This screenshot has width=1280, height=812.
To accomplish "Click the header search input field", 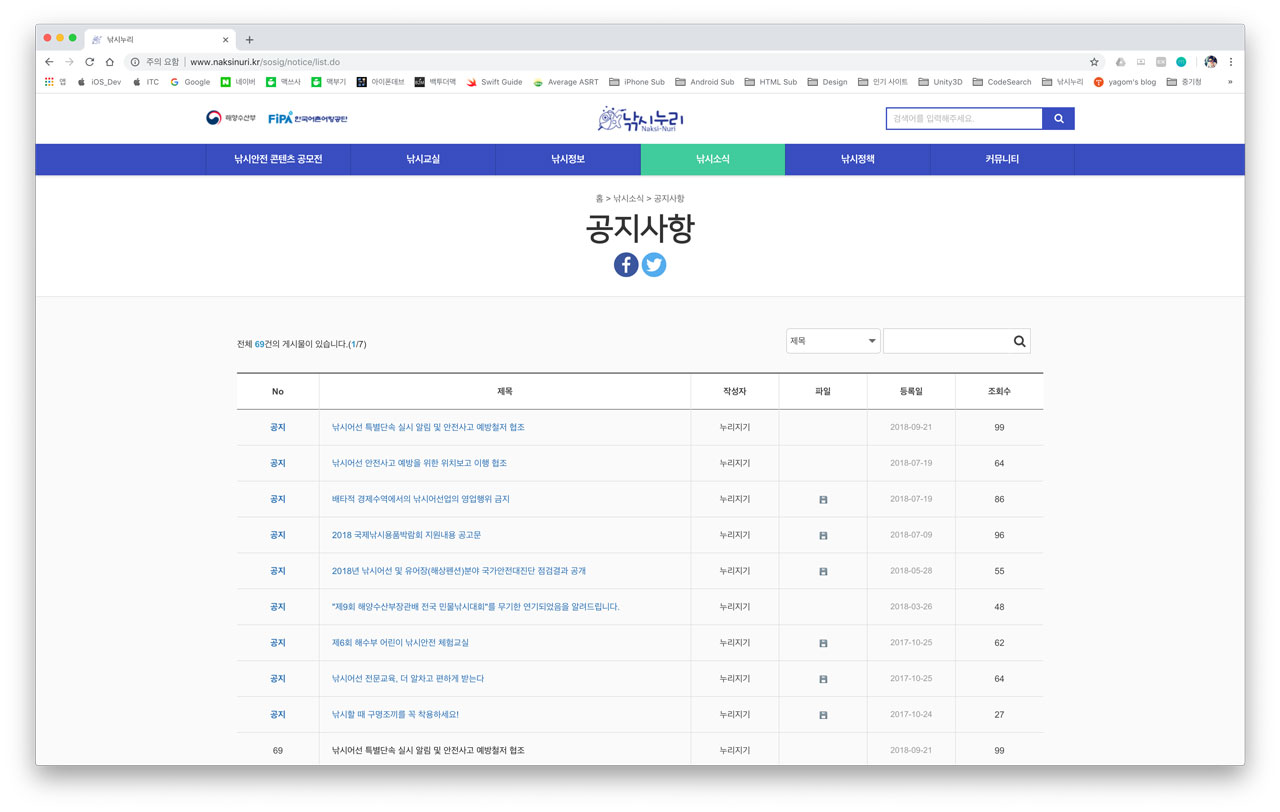I will coord(964,119).
